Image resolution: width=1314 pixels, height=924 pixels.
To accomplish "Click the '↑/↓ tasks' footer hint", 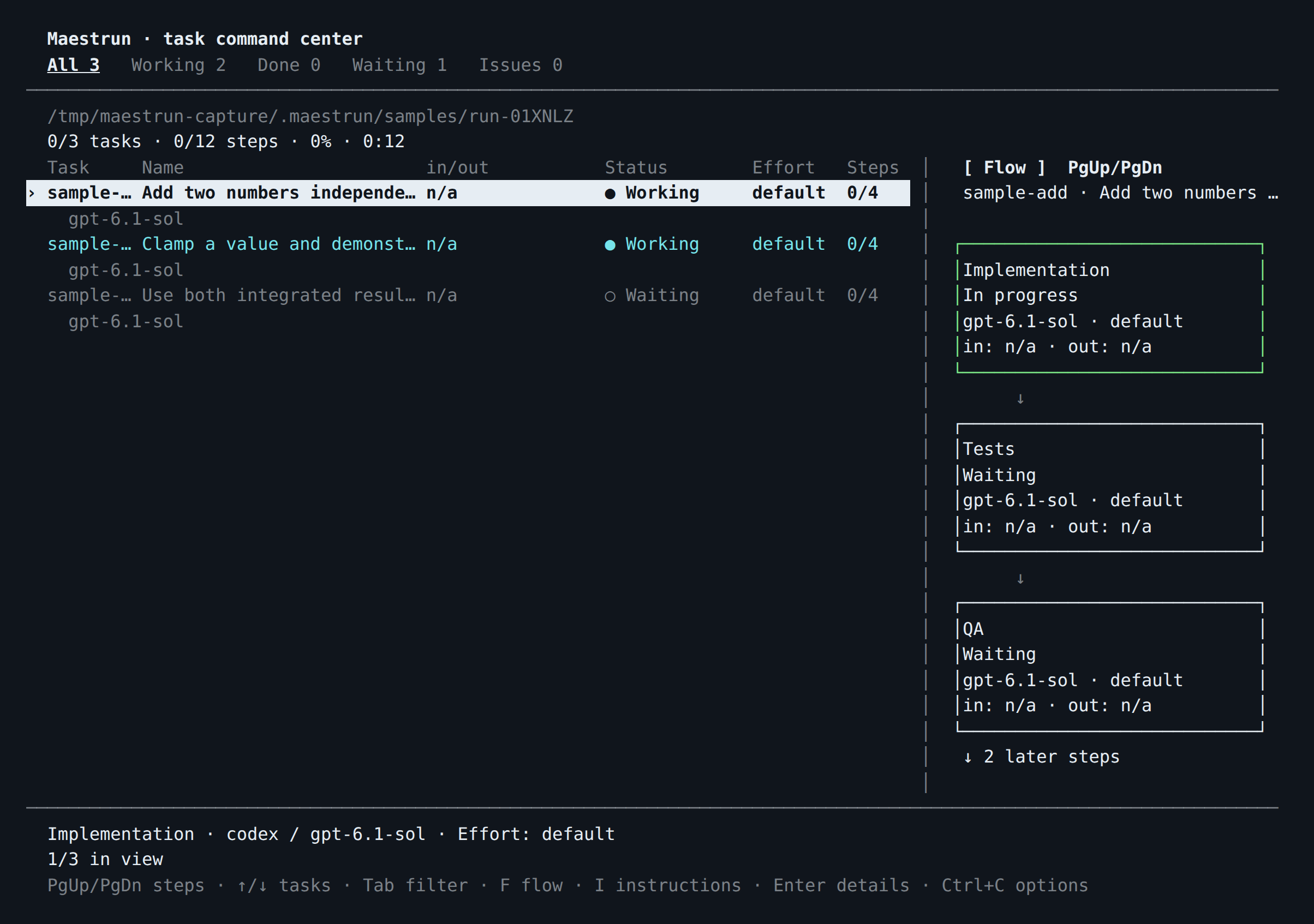I will pyautogui.click(x=284, y=886).
